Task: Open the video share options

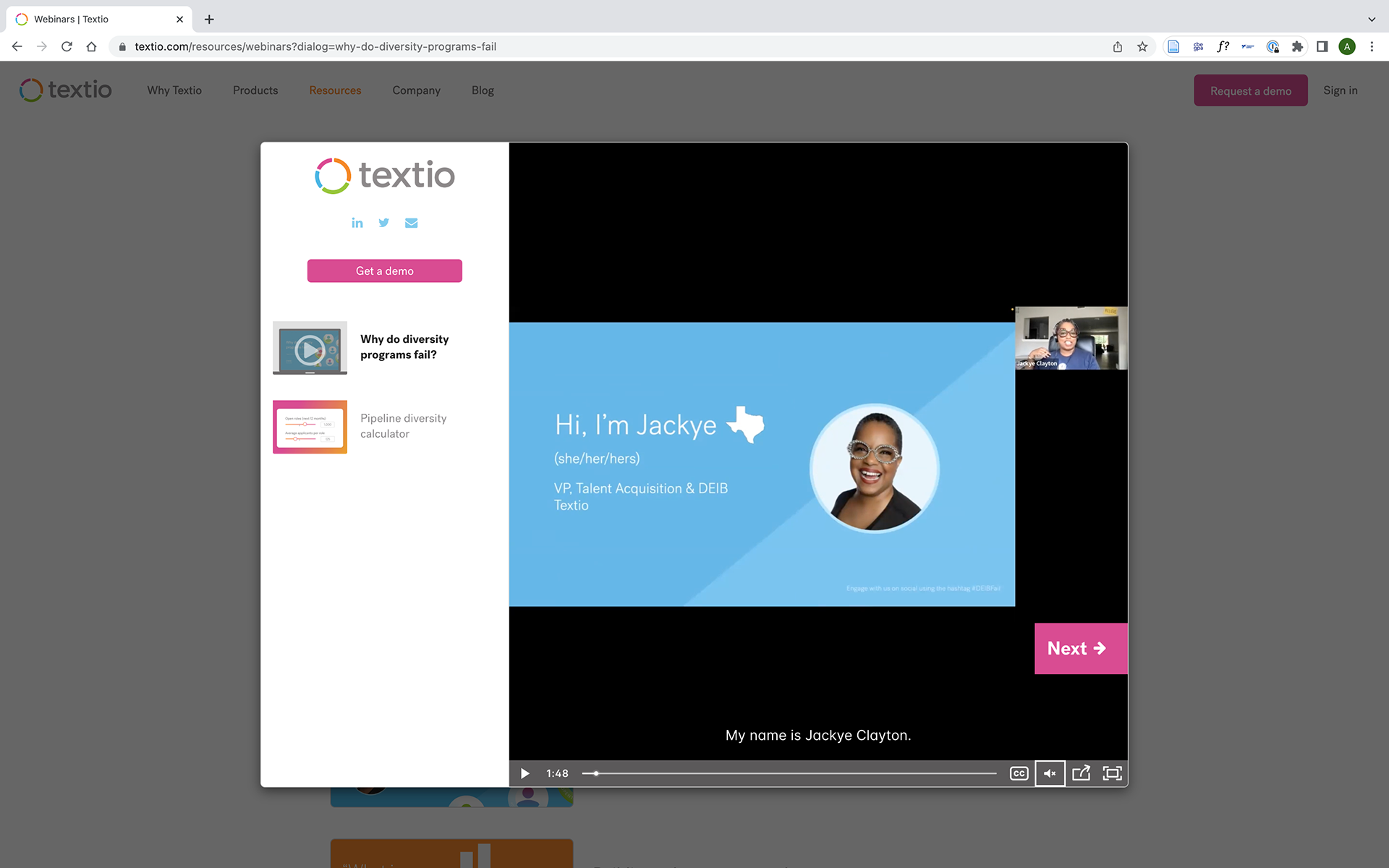Action: (x=1081, y=773)
